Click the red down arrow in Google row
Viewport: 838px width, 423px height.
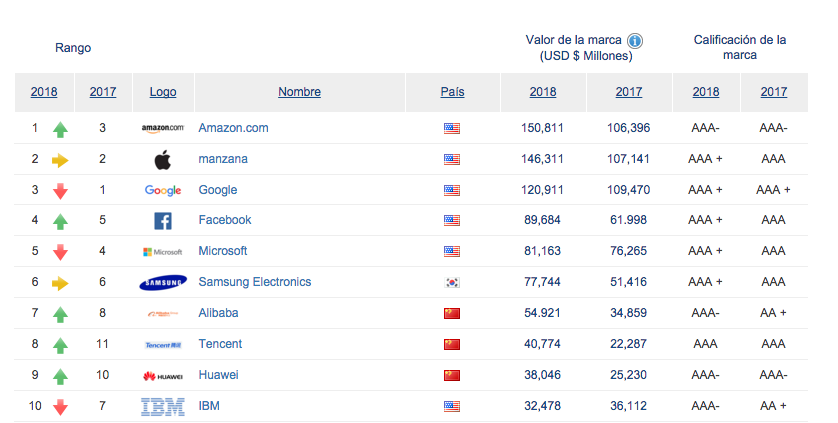tap(60, 191)
